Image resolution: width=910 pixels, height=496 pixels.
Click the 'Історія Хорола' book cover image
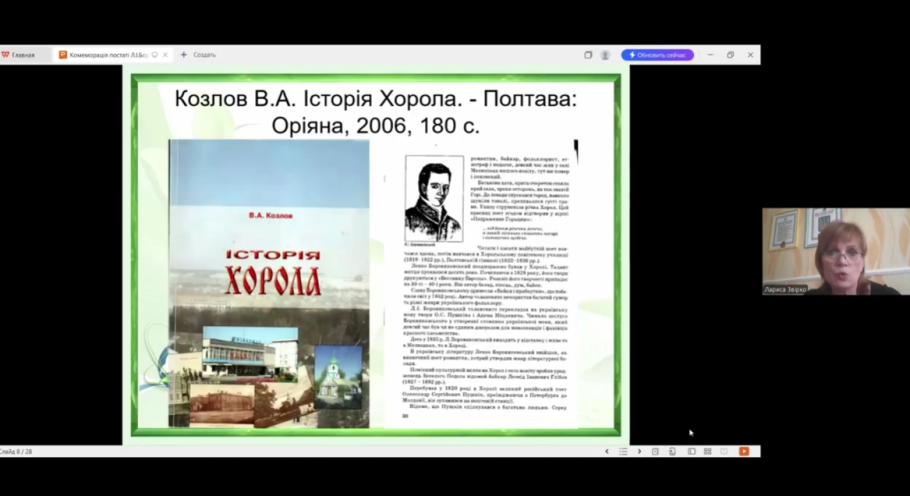click(x=267, y=283)
